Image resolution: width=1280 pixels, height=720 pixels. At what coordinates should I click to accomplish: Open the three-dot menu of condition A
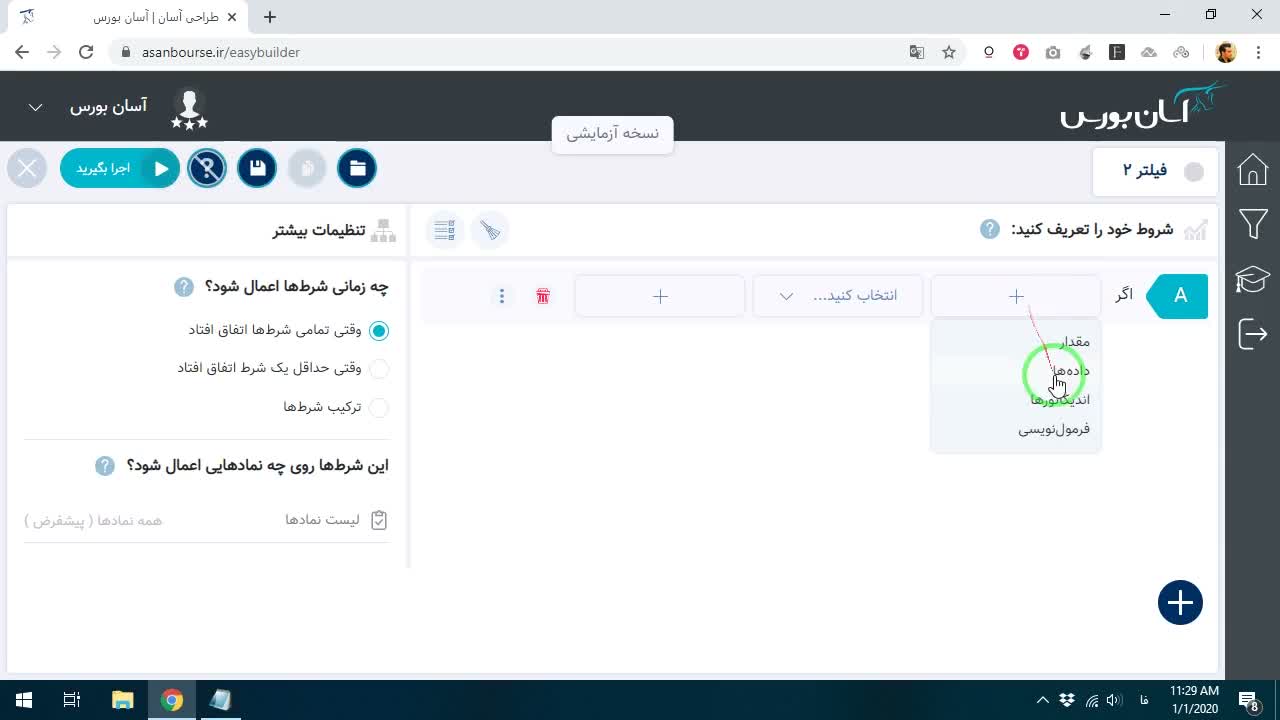click(x=502, y=296)
